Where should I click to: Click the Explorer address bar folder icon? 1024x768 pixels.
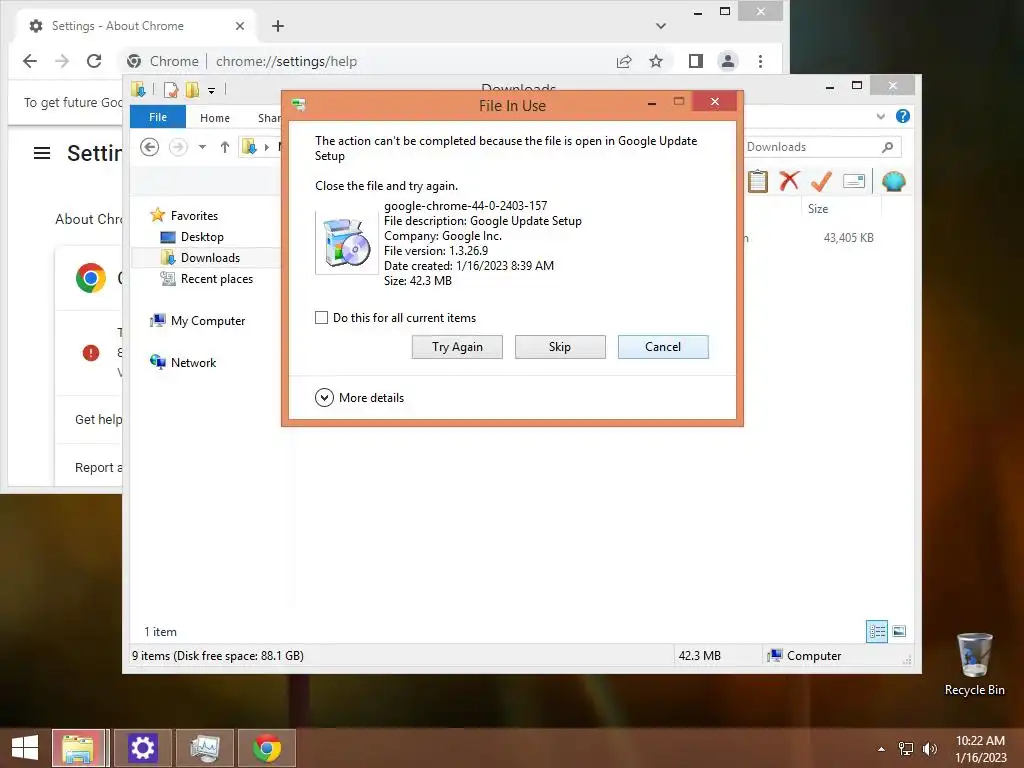pyautogui.click(x=249, y=147)
